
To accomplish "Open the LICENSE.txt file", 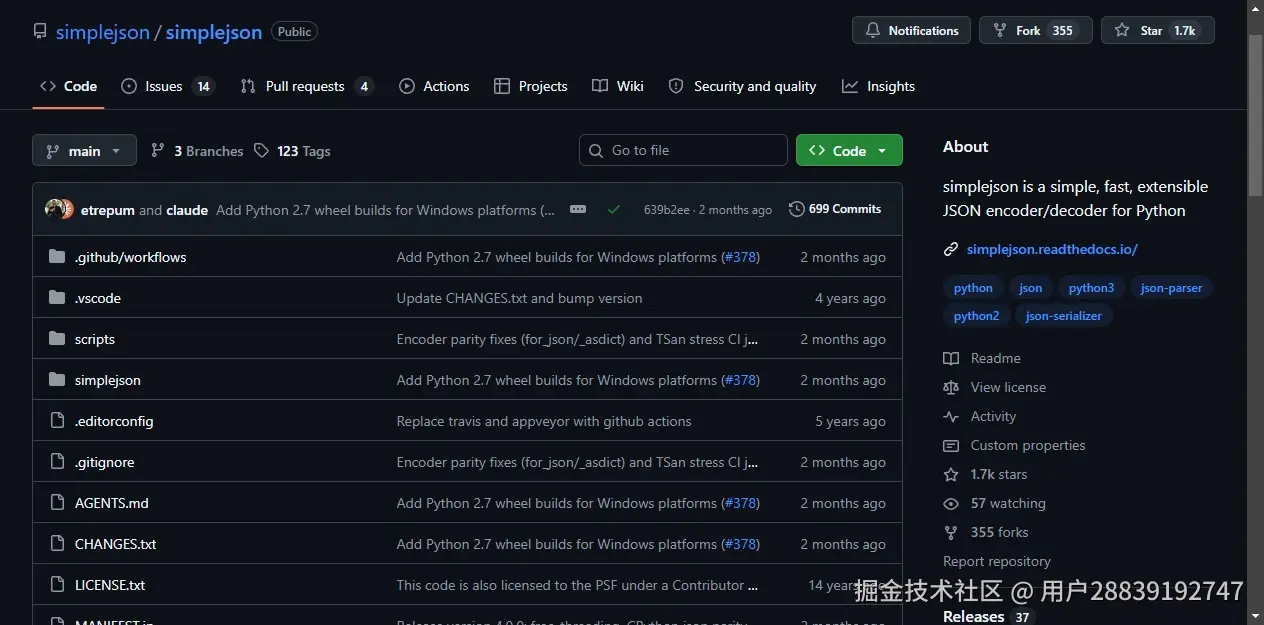I will coord(110,585).
